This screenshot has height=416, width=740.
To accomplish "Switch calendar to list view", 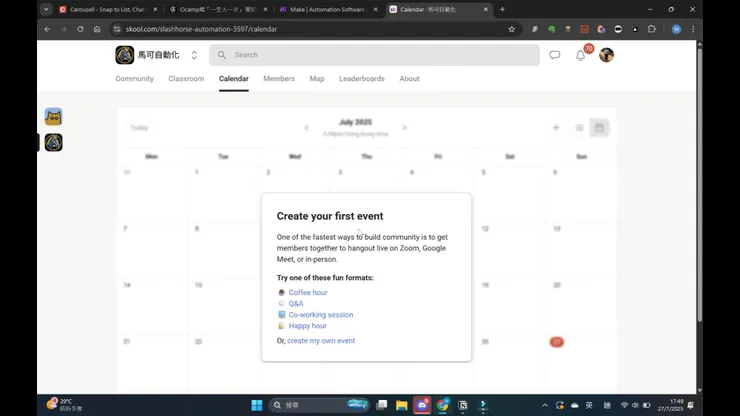I will 579,127.
